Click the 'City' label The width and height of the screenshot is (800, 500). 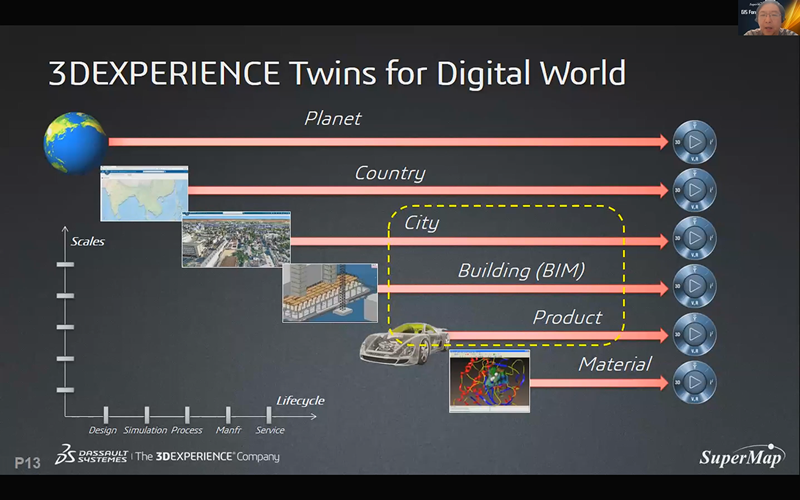point(421,223)
